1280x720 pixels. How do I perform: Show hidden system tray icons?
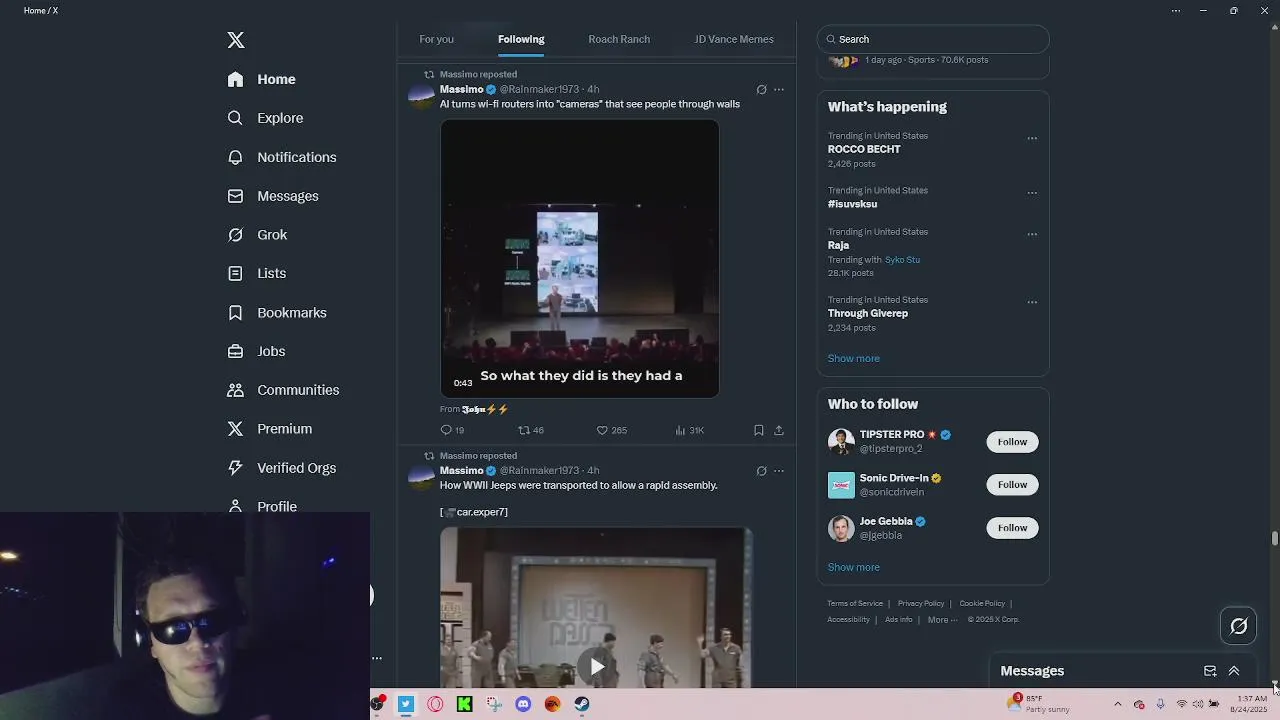pyautogui.click(x=1118, y=704)
